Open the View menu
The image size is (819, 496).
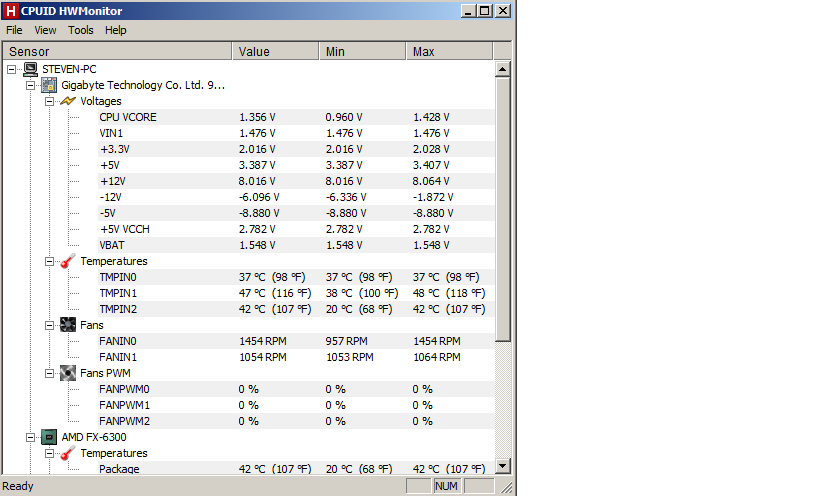[45, 30]
